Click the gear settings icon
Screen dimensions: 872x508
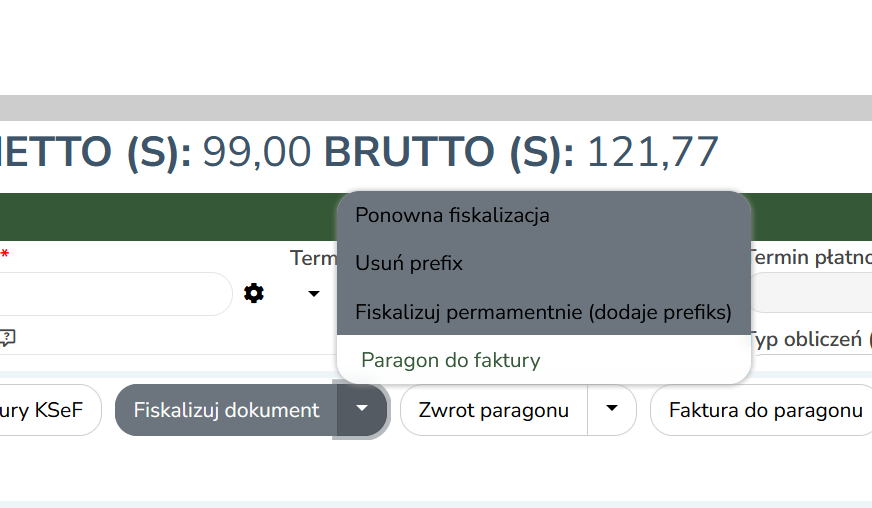(x=254, y=293)
